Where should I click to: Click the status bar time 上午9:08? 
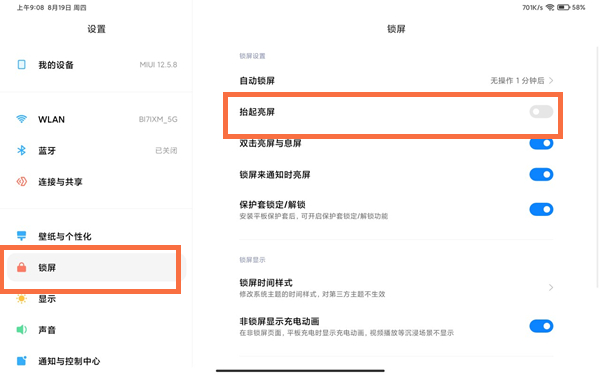[30, 7]
